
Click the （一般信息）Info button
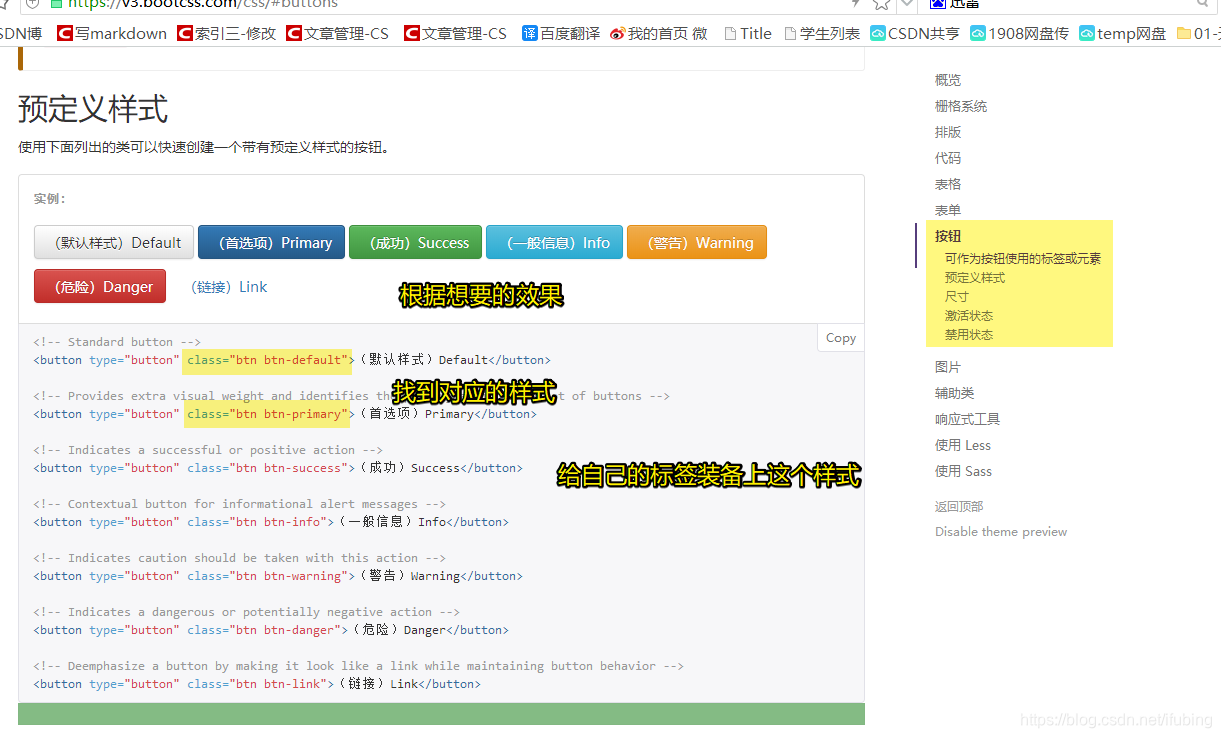coord(554,242)
